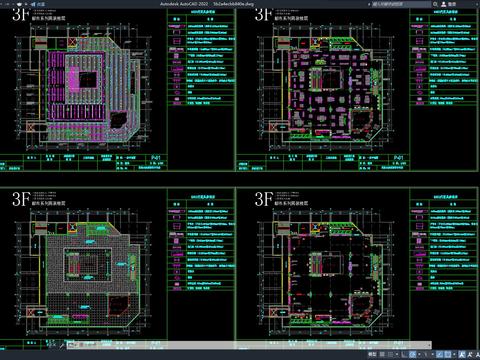The image size is (480, 360).
Task: Click the Share button in title bar
Action: pos(38,4)
